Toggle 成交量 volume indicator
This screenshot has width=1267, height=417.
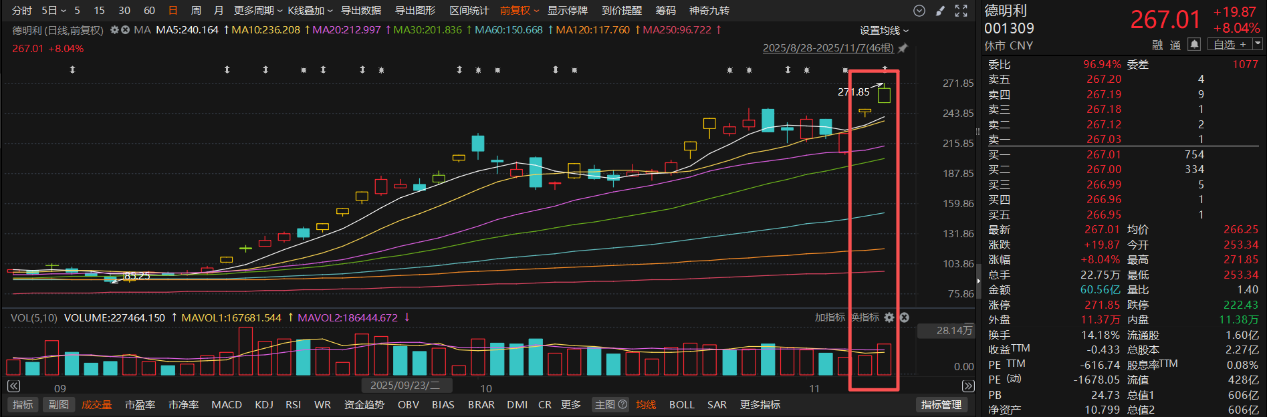click(x=97, y=404)
